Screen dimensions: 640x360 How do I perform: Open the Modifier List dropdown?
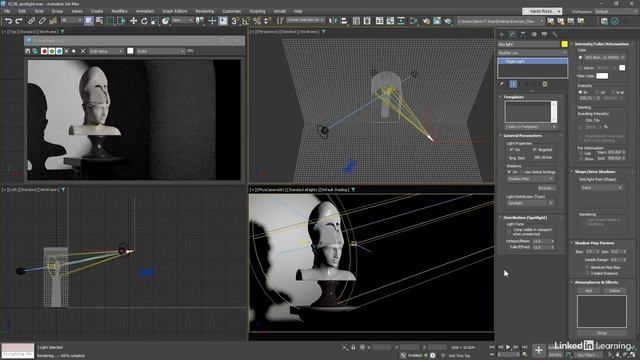pos(532,53)
